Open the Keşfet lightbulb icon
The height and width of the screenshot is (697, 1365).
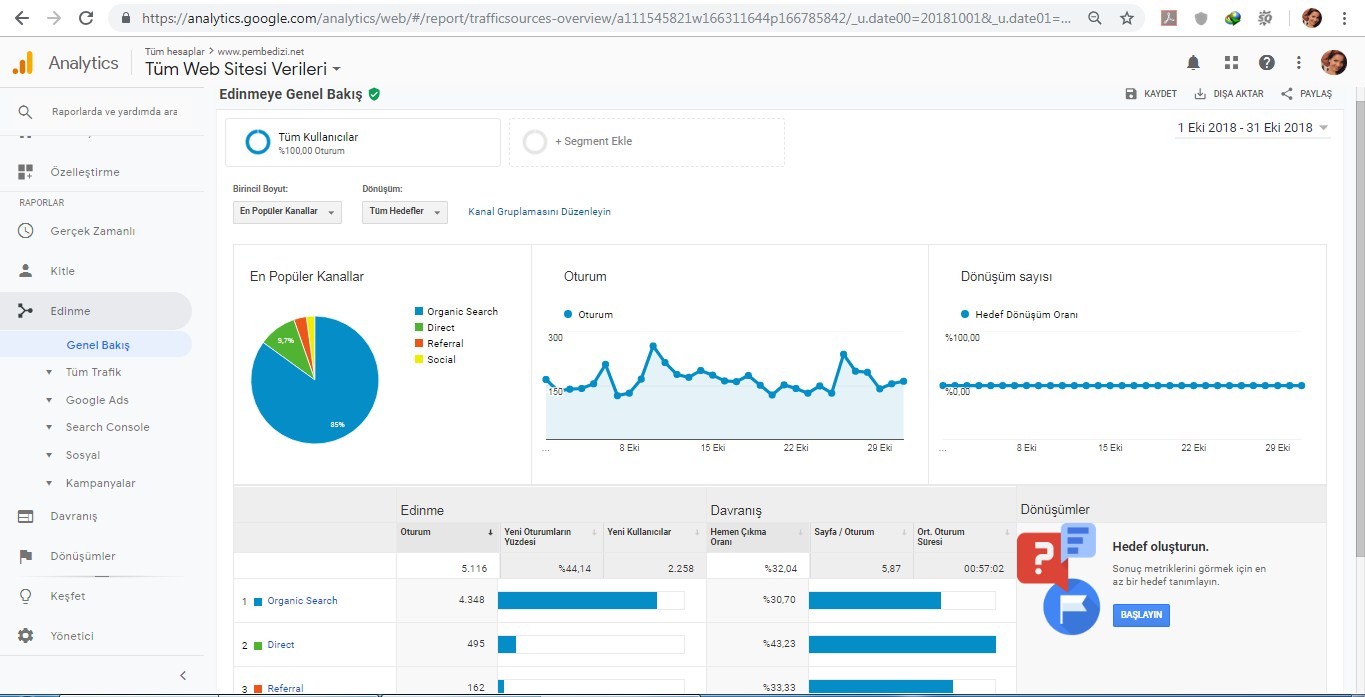point(26,596)
